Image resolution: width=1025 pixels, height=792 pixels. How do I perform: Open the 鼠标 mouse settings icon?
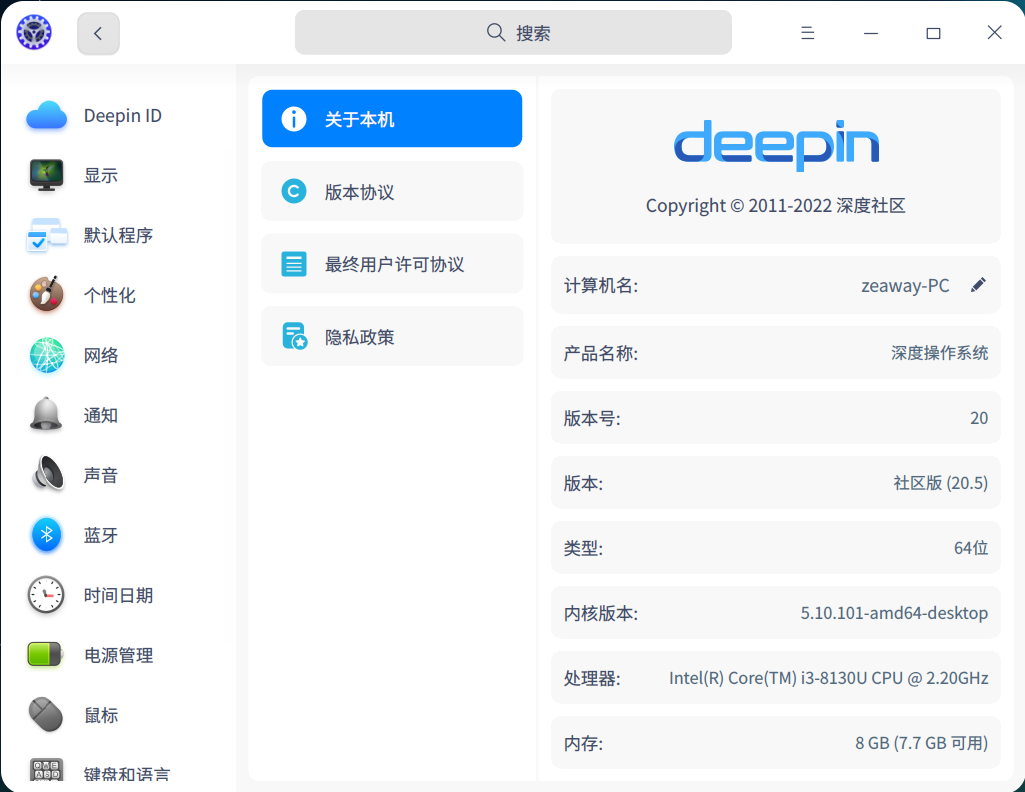(x=45, y=715)
